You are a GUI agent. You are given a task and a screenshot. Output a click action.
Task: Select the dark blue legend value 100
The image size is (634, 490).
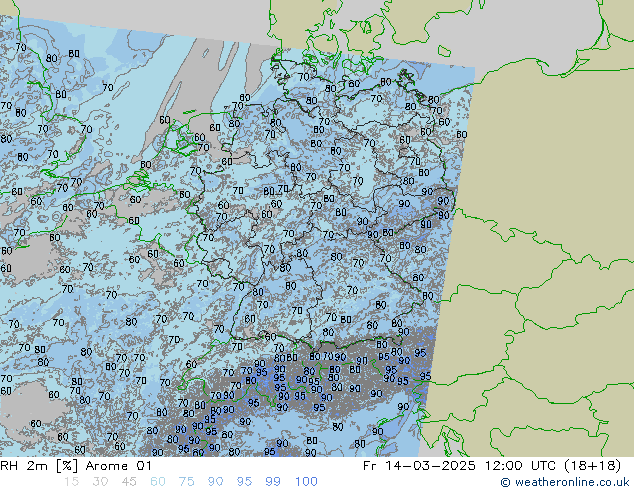pos(306,482)
